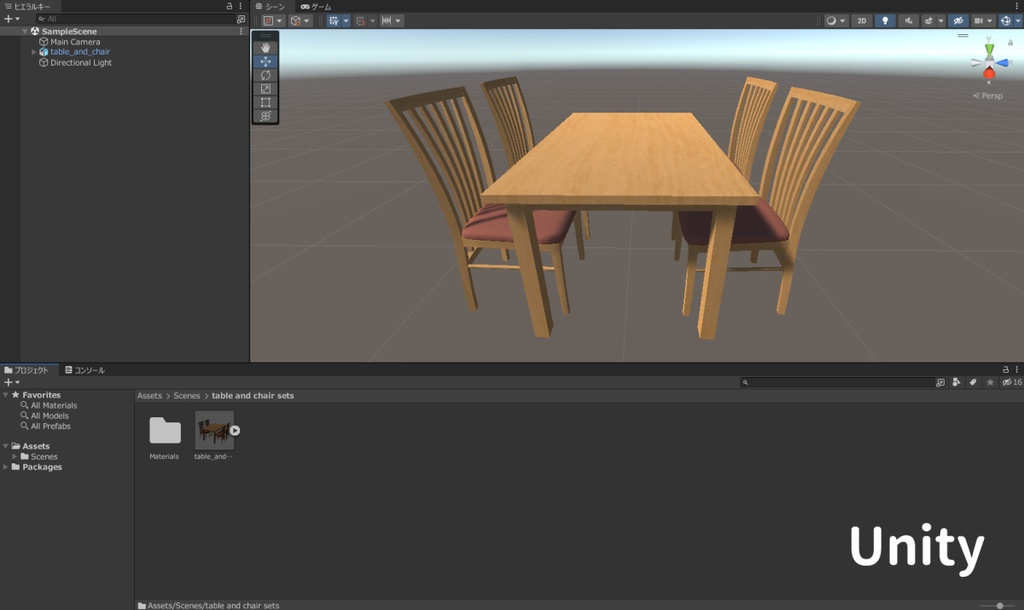Collapse the Assets folder tree
Viewport: 1024px width, 610px height.
click(x=8, y=446)
